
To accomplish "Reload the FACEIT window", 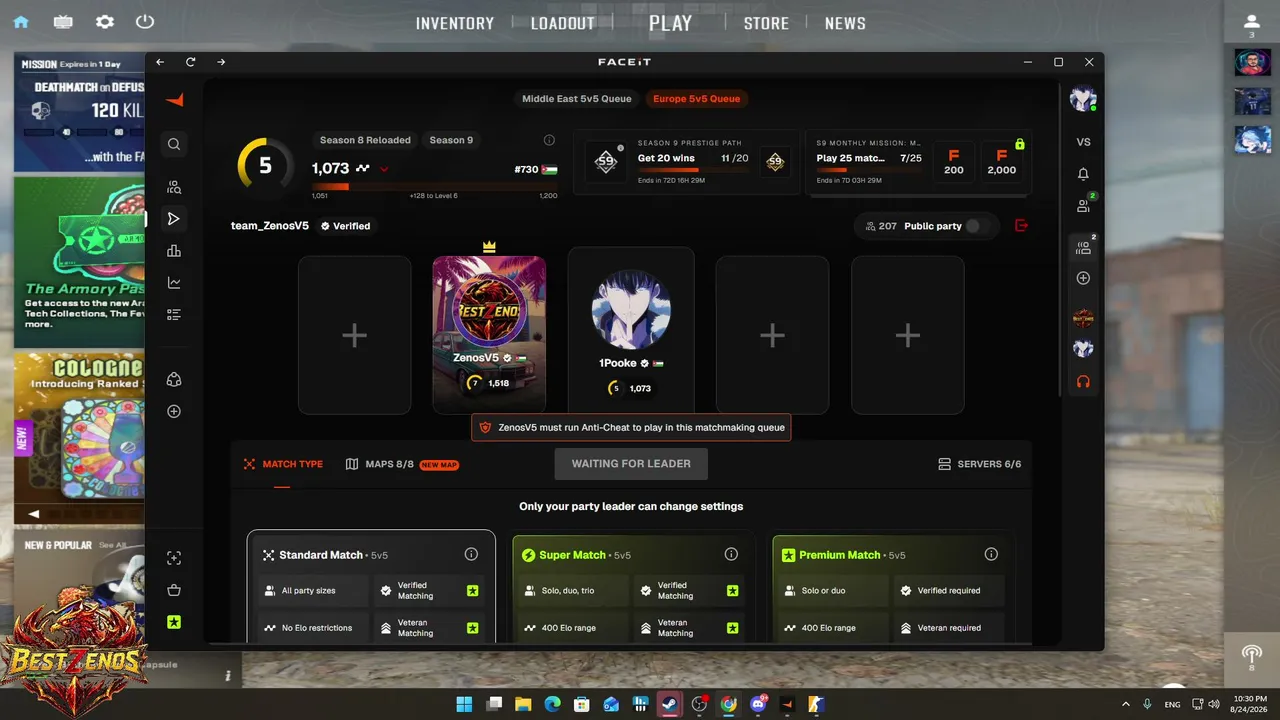I will pos(190,62).
